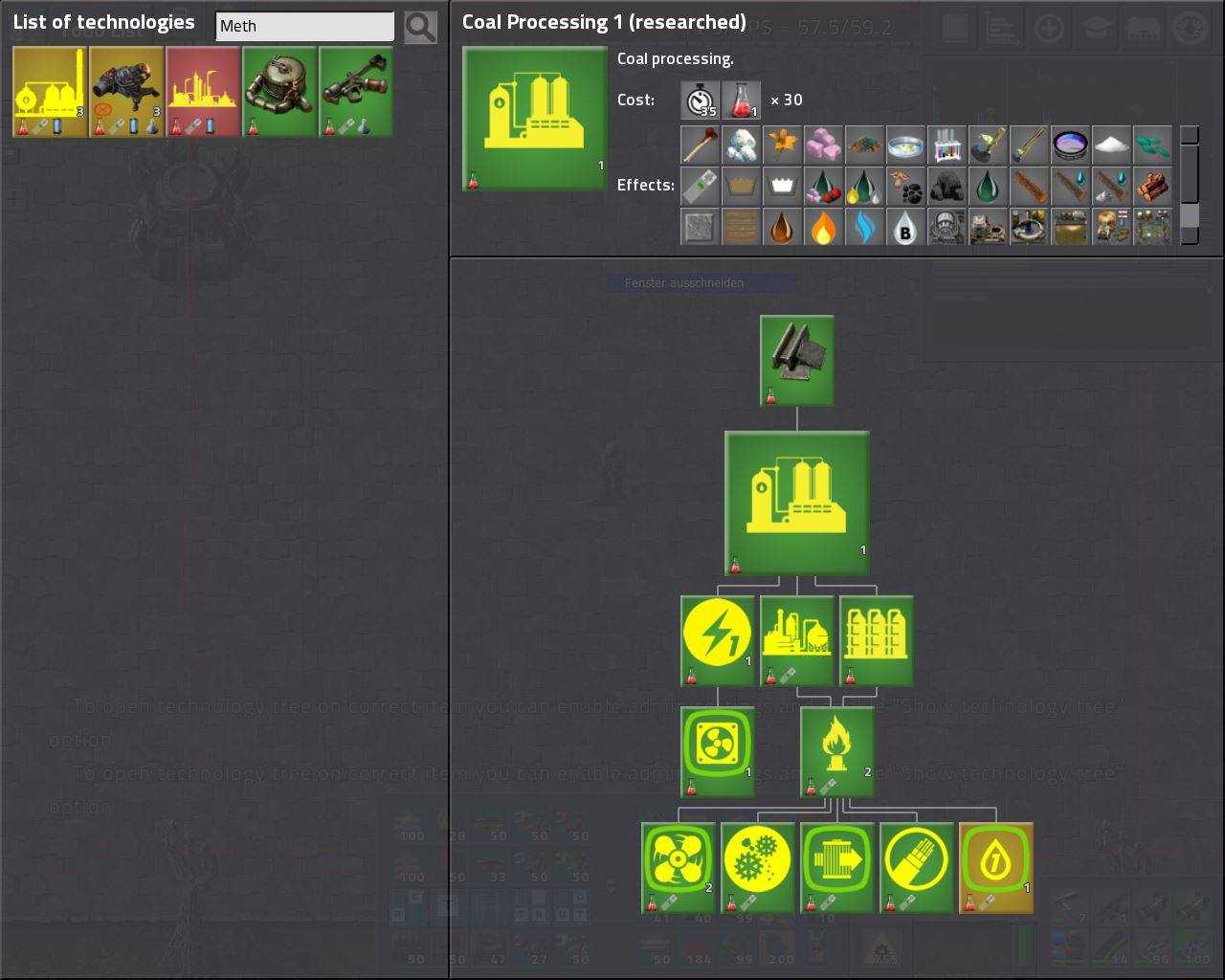This screenshot has width=1225, height=980.
Task: Open the gas flame burner technology node
Action: coord(837,752)
